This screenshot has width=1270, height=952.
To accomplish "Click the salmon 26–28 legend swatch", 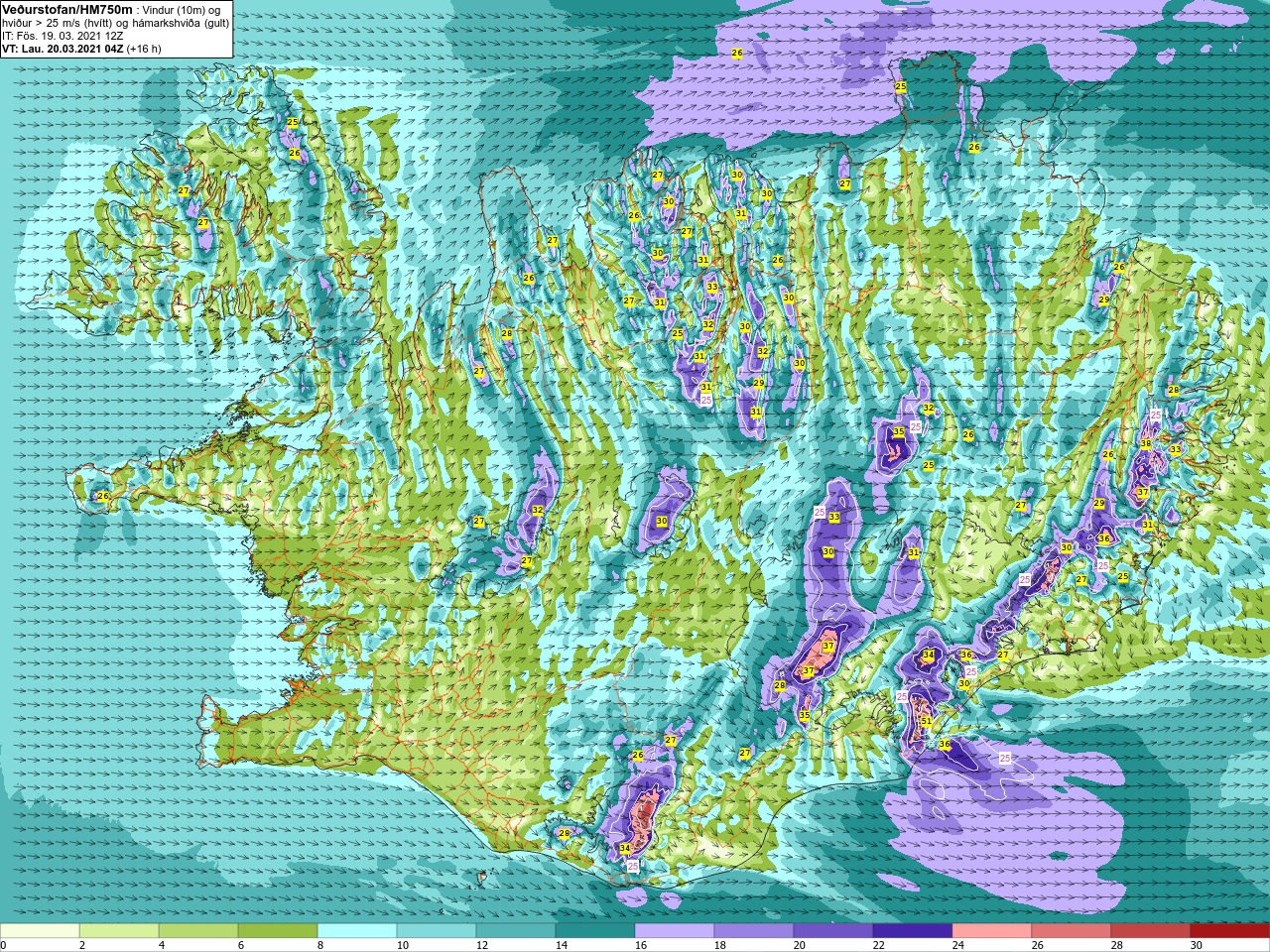I will point(1072,931).
